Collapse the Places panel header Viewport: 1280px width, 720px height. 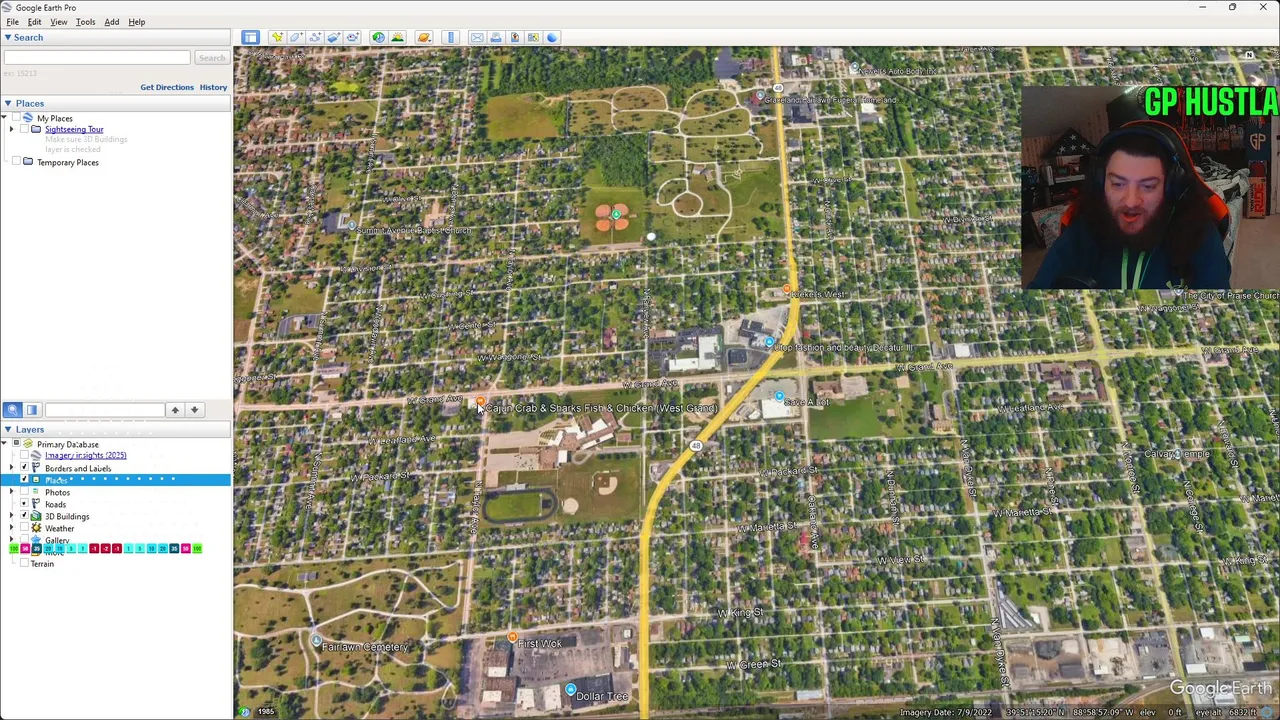[7, 103]
